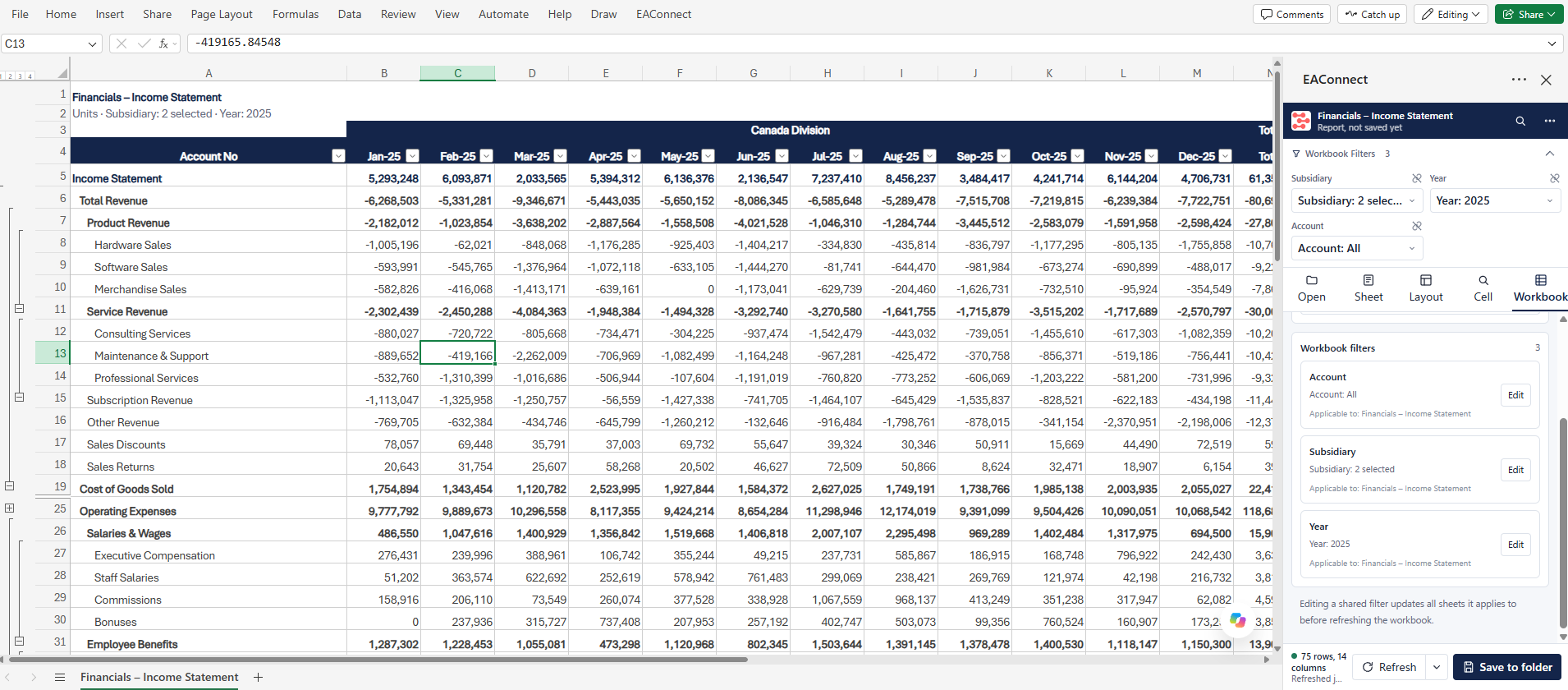1568x690 pixels.
Task: Open the EAConnect pane options menu
Action: [x=1519, y=80]
